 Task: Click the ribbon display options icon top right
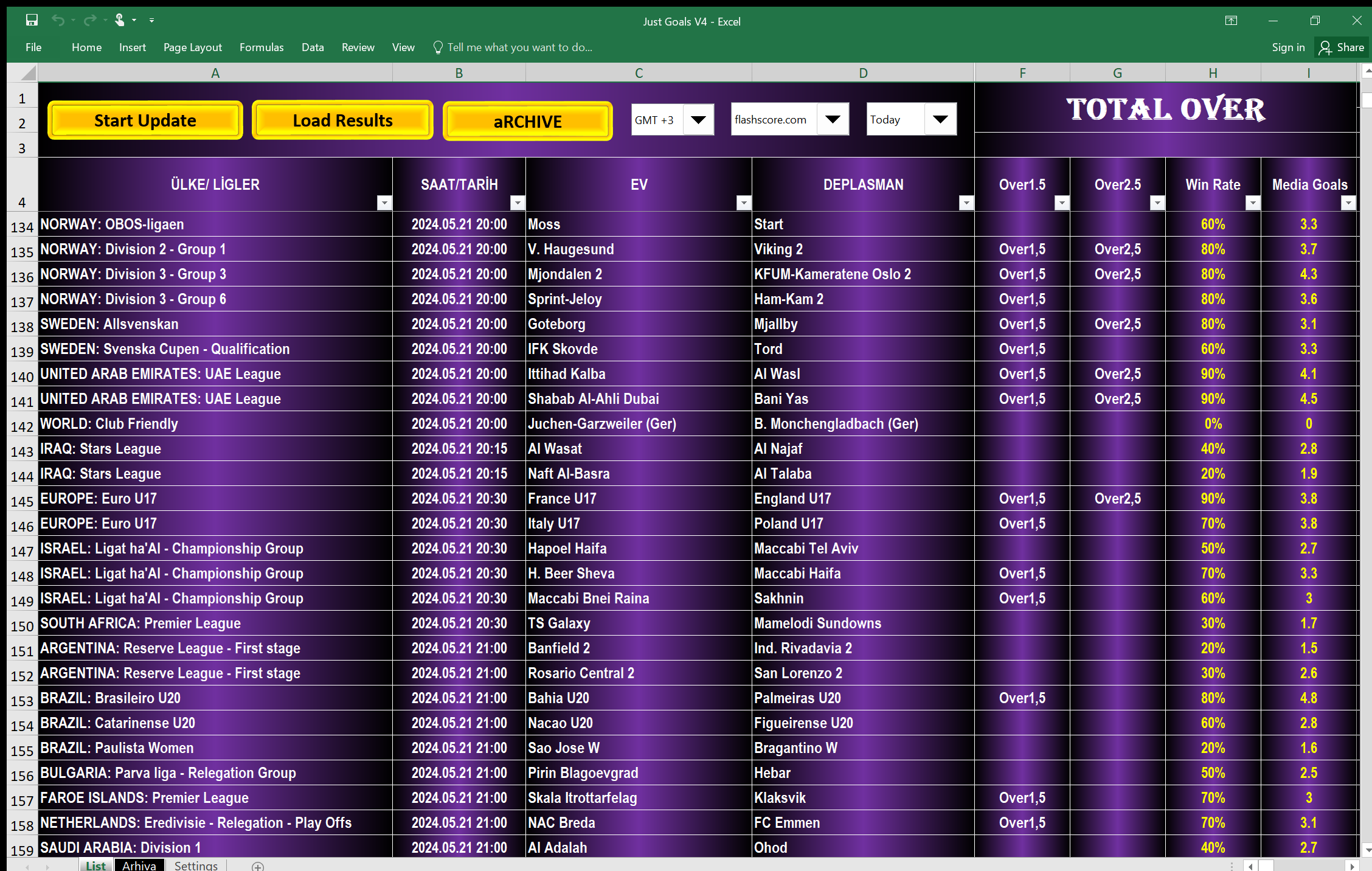pos(1232,20)
